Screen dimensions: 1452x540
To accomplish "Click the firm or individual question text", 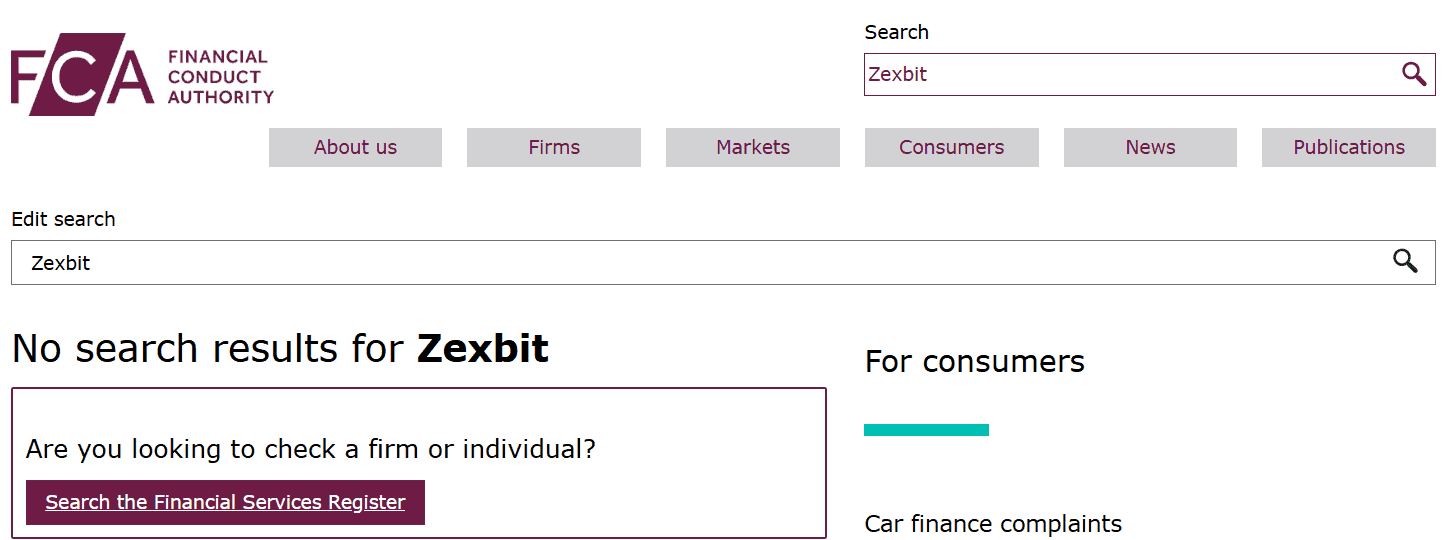I will [x=310, y=449].
